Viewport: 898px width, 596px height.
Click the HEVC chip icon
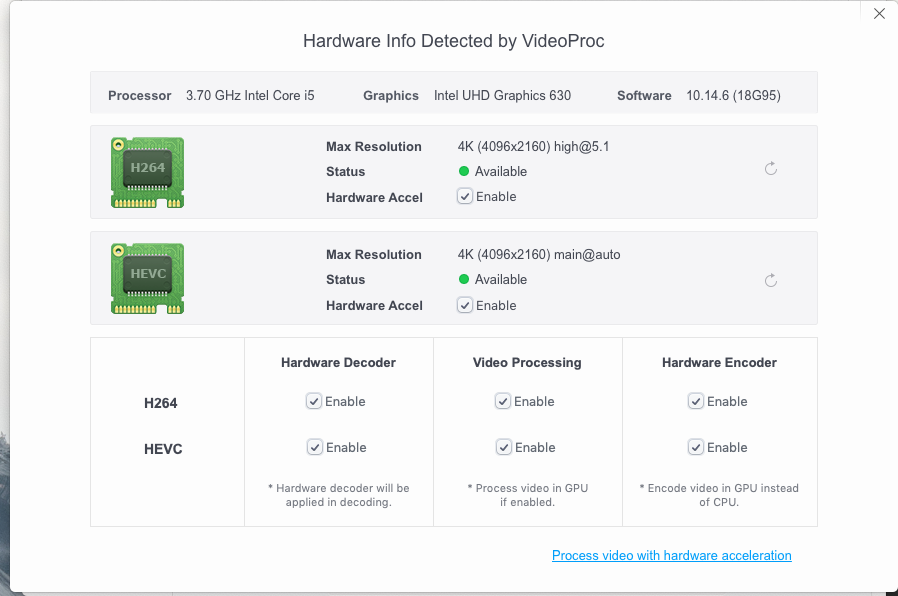(147, 279)
